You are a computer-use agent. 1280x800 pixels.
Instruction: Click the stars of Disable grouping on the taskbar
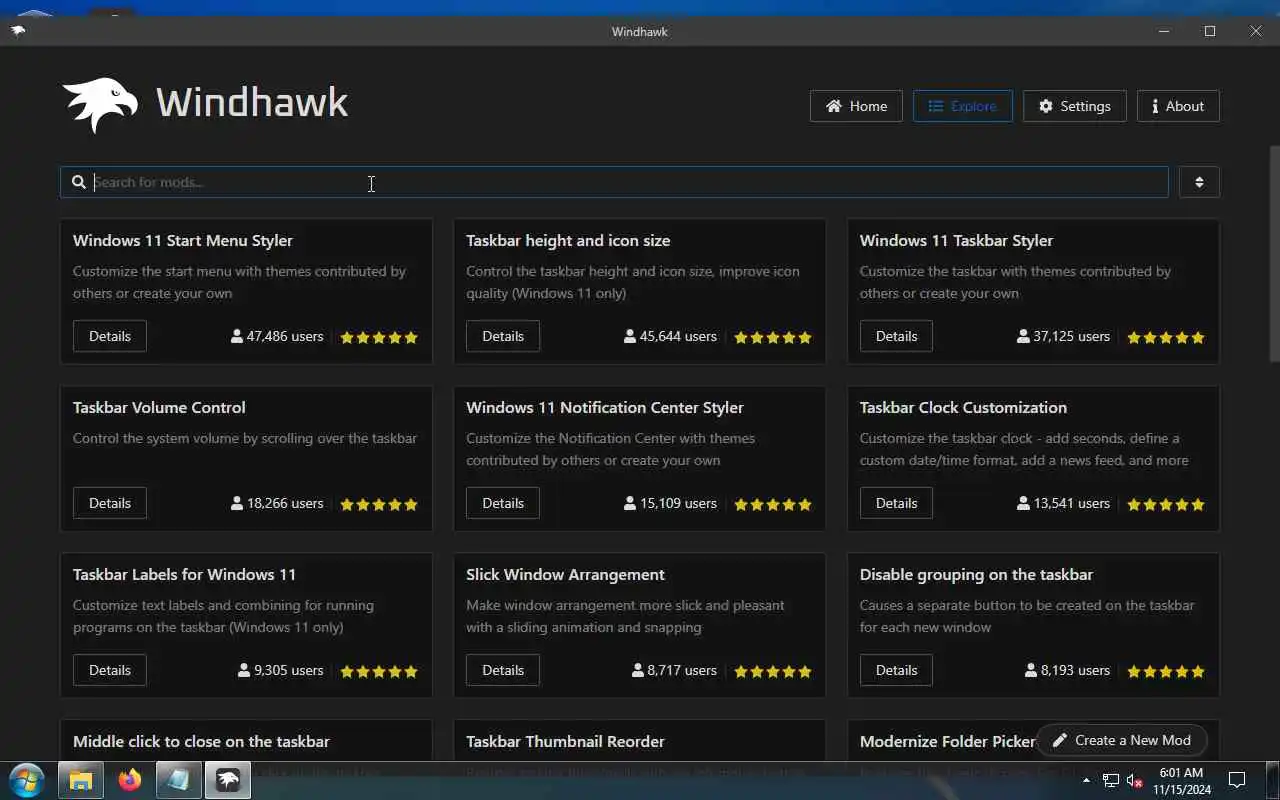click(1166, 671)
